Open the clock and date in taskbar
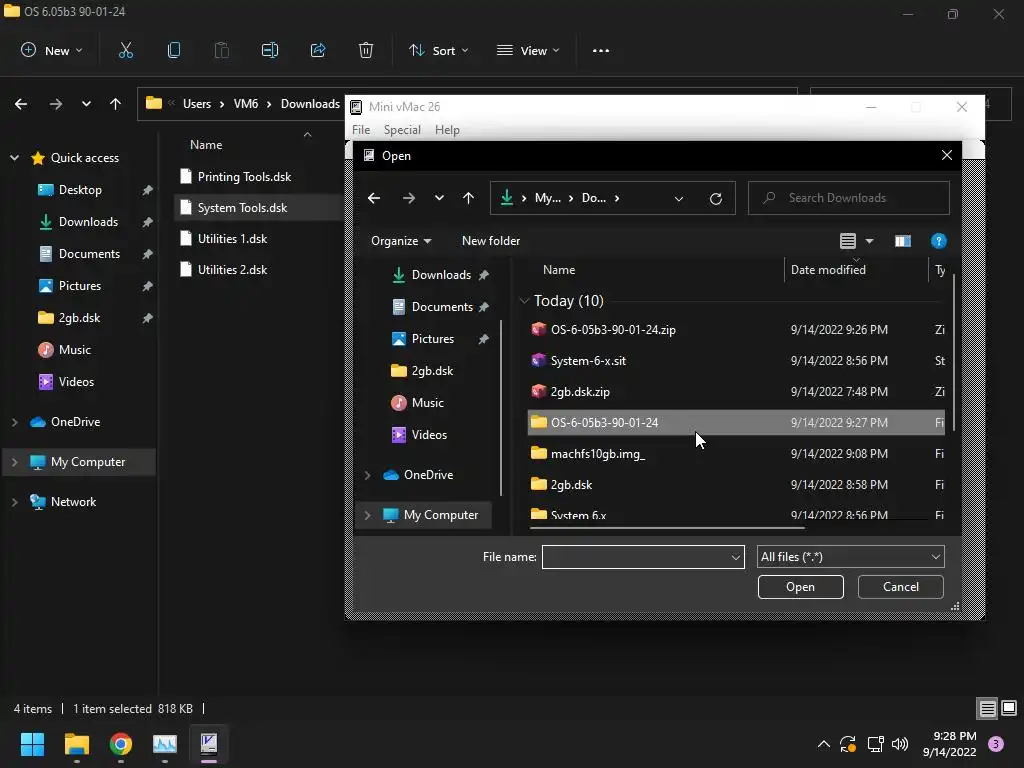Screen dimensions: 1024x768 [x=950, y=744]
